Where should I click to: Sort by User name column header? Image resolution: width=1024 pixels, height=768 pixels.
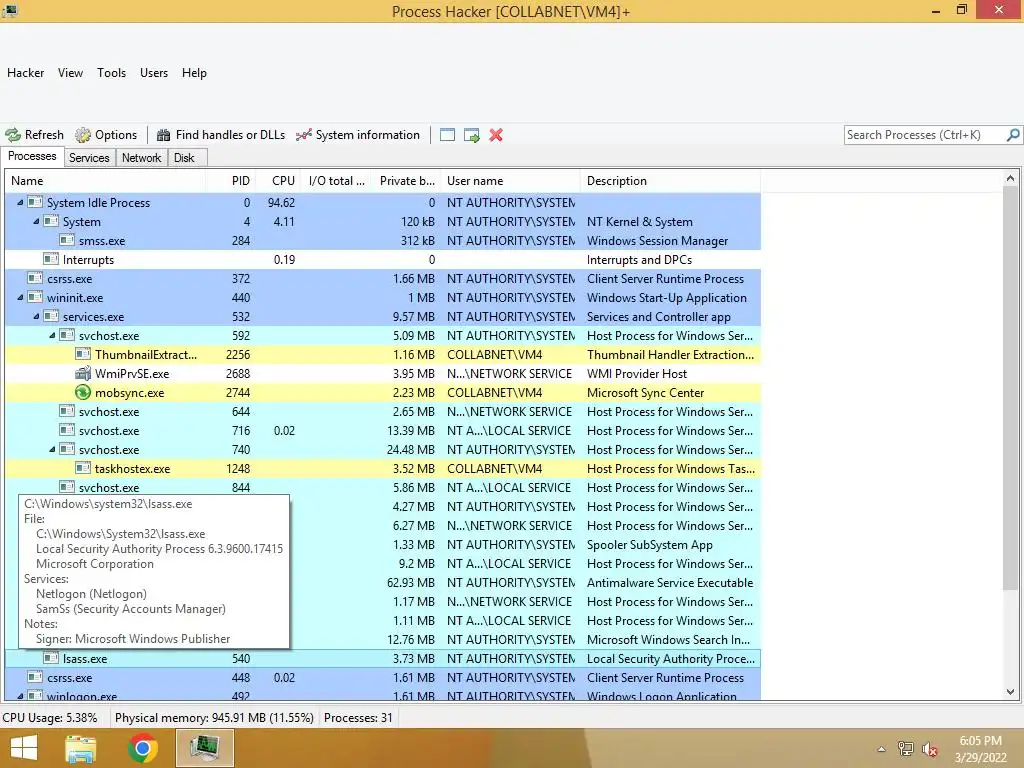click(510, 181)
